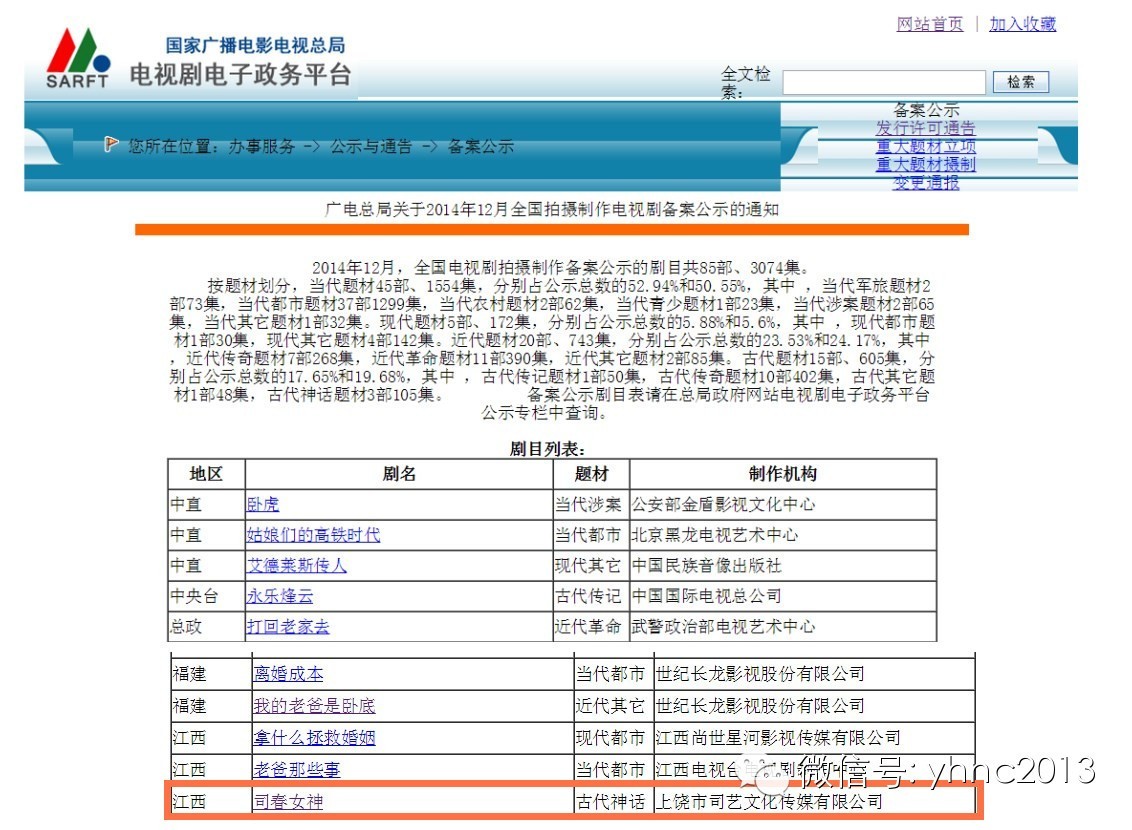Click 加入收藏 link

click(x=1022, y=24)
